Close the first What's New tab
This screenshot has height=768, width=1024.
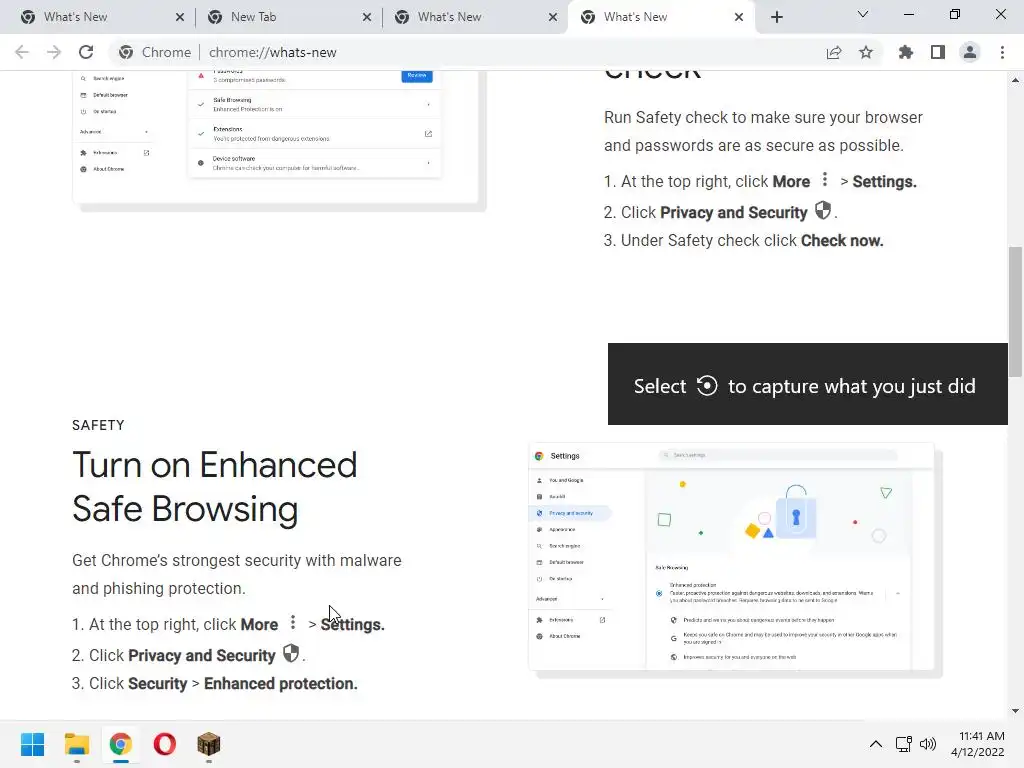(180, 17)
